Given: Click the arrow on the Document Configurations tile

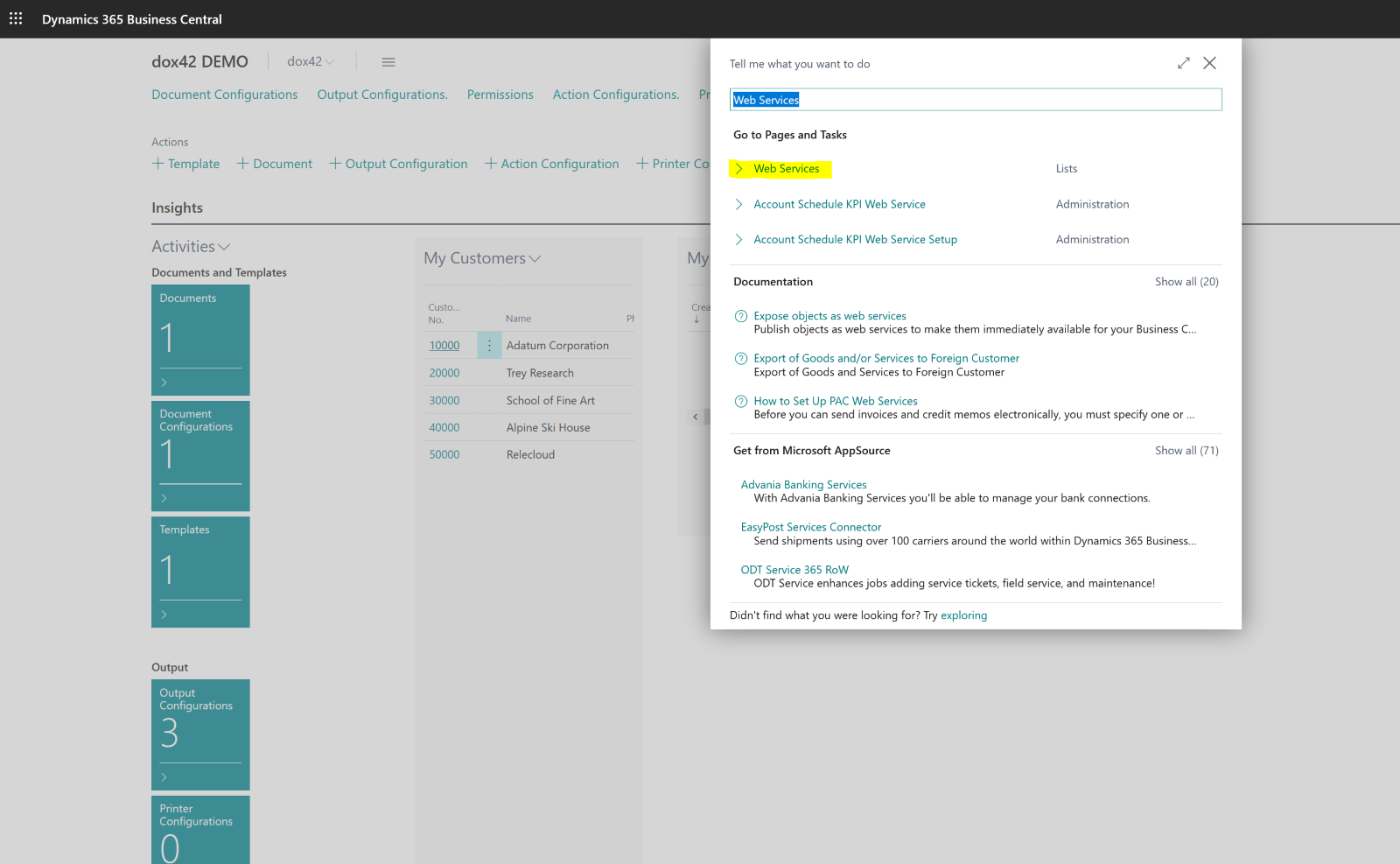Looking at the screenshot, I should tap(164, 498).
